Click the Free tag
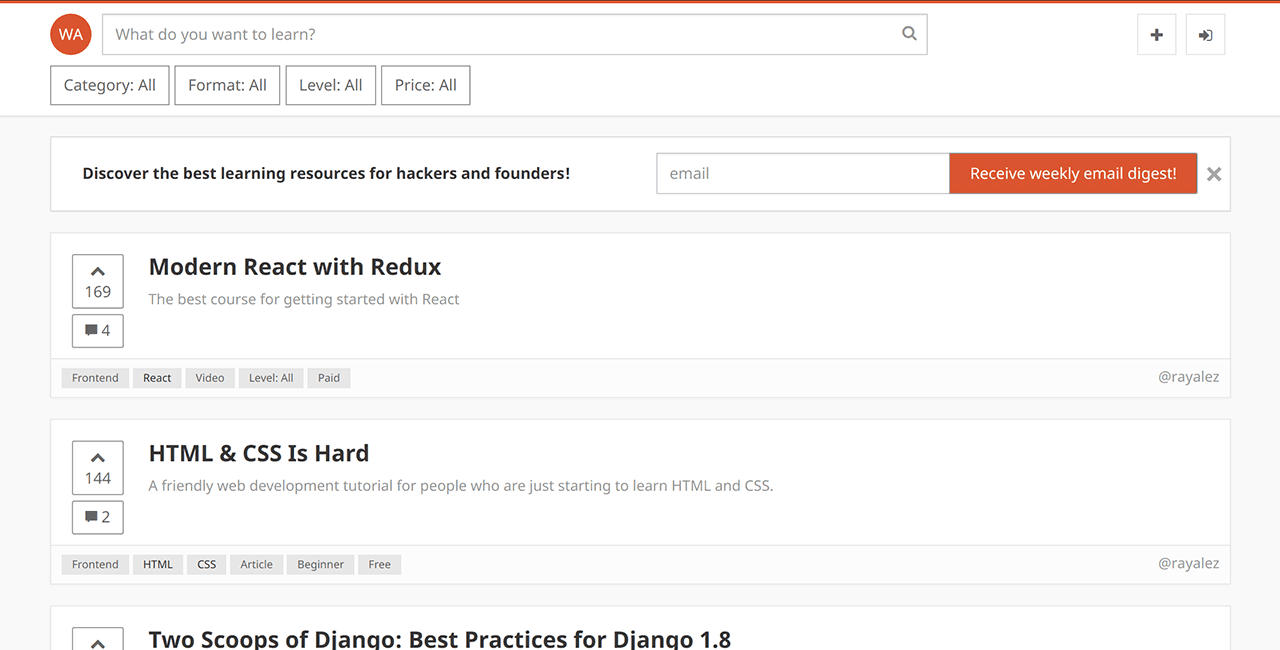The width and height of the screenshot is (1280, 650). [380, 564]
